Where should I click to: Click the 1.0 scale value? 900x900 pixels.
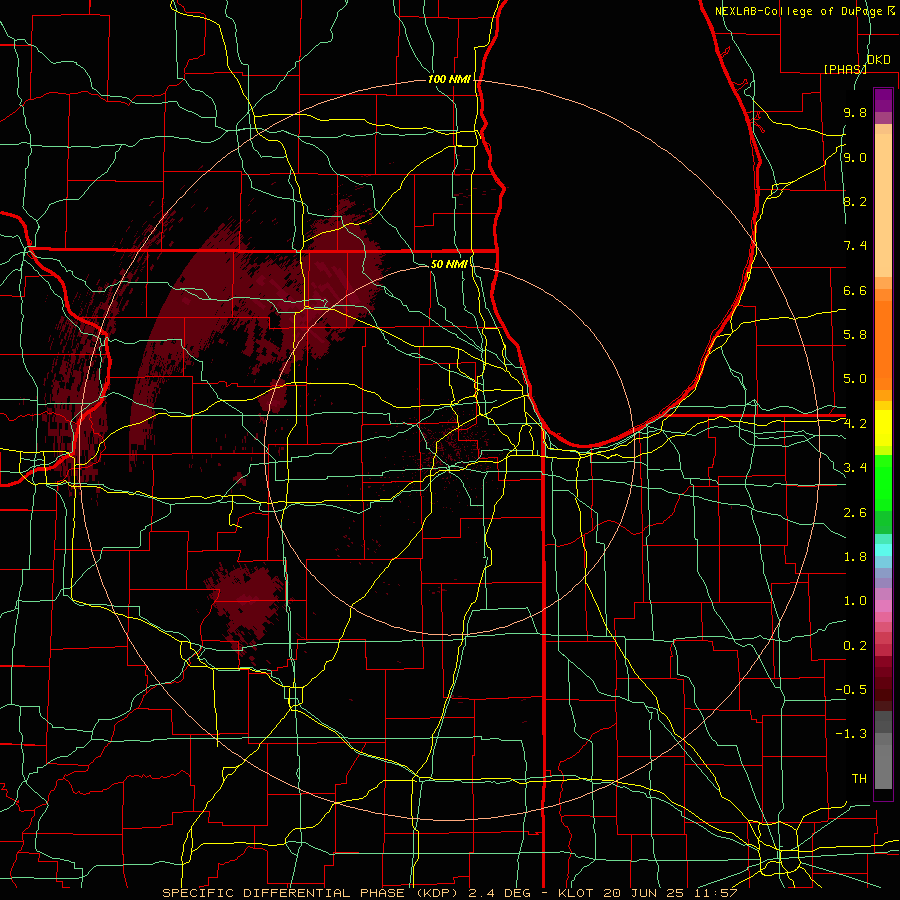tap(855, 601)
